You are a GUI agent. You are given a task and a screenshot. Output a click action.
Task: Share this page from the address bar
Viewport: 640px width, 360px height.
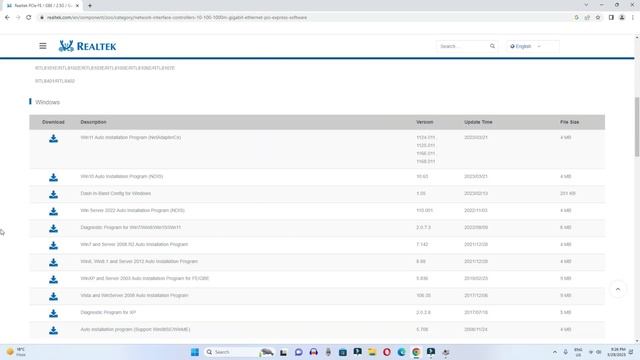[587, 18]
